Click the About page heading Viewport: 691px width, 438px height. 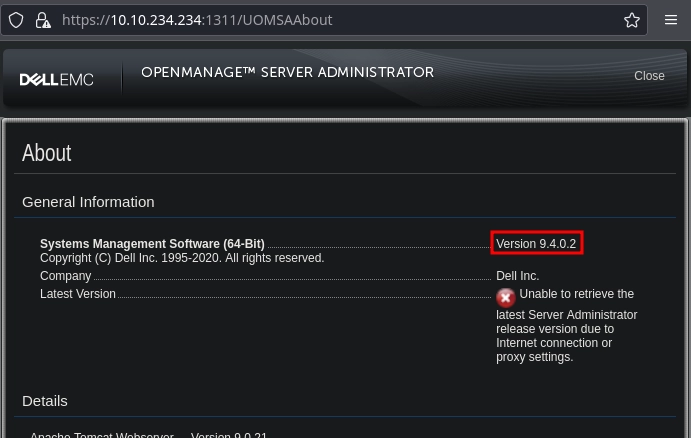47,153
